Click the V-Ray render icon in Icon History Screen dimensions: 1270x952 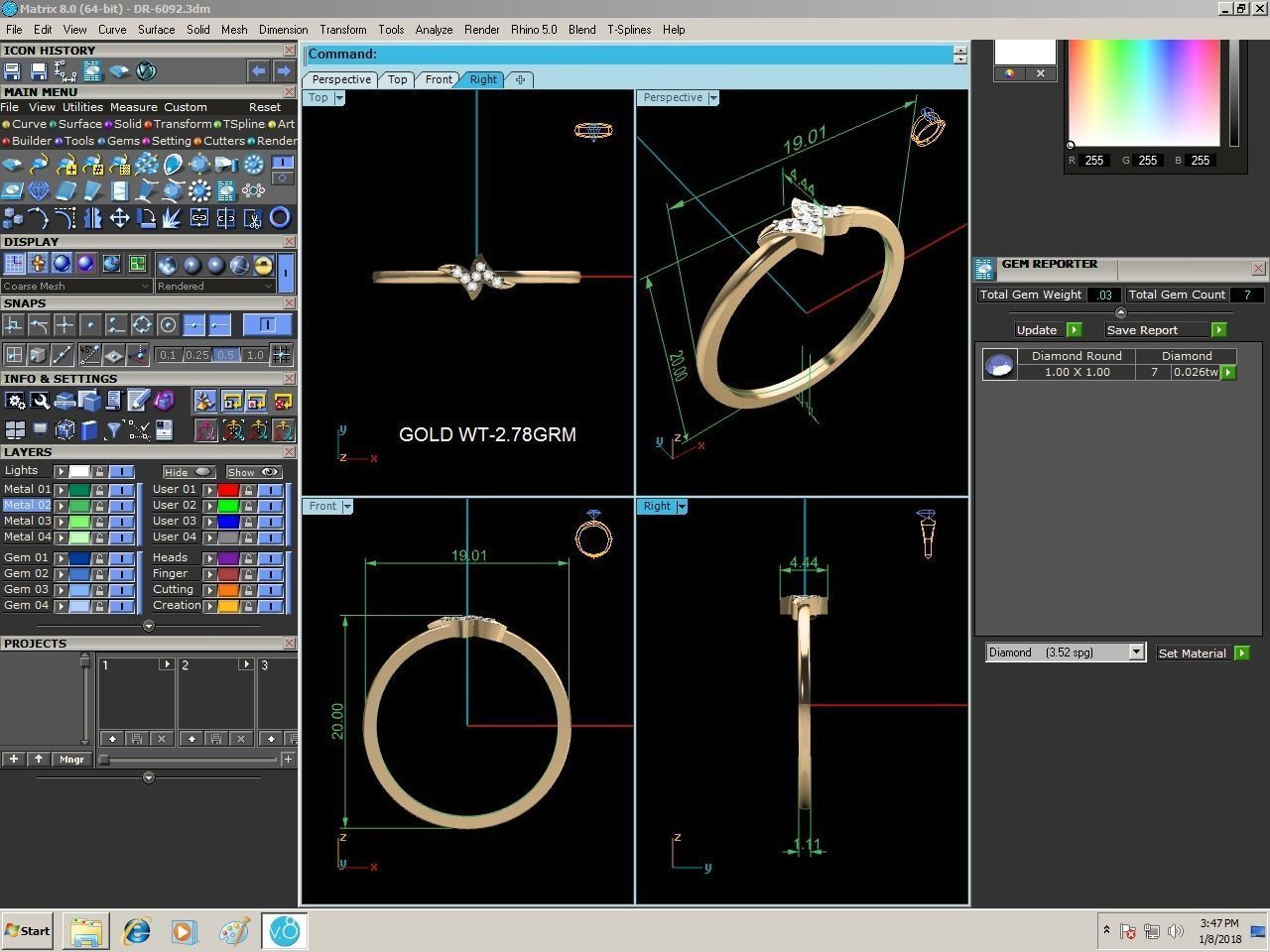(x=146, y=71)
